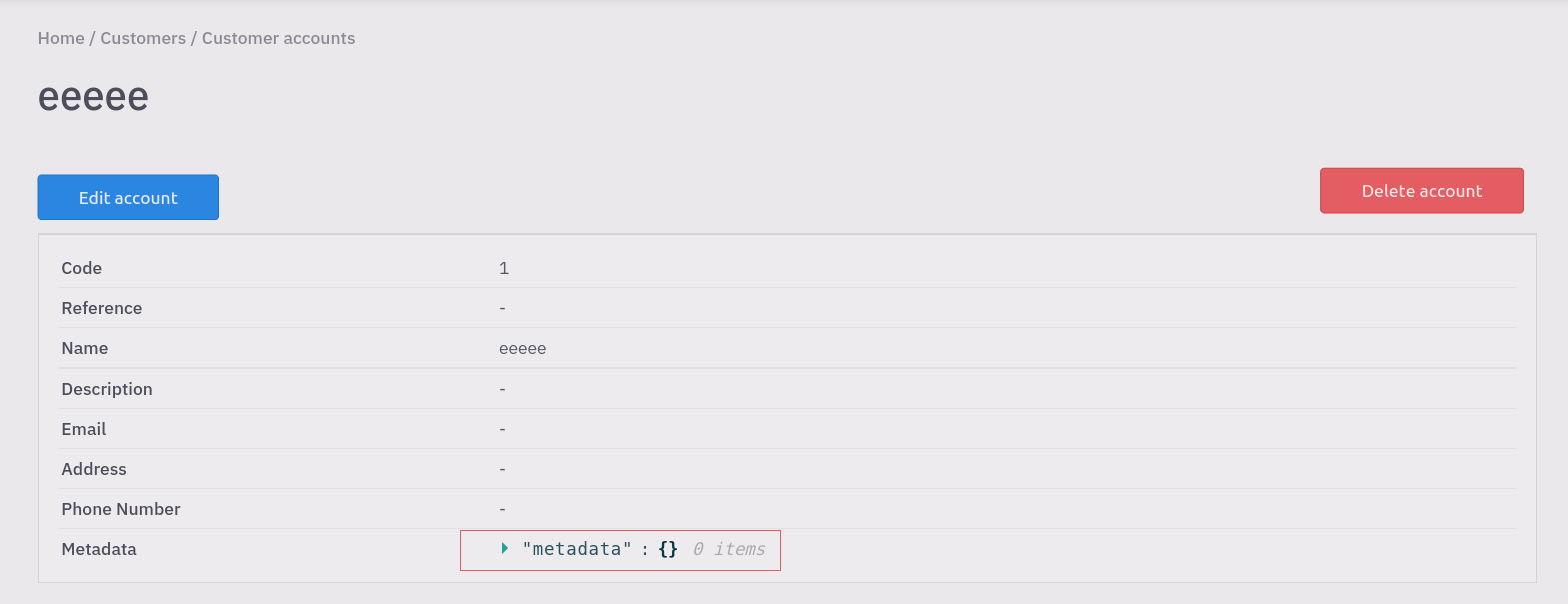Click the Description row dash
This screenshot has height=604, width=1568.
click(501, 388)
